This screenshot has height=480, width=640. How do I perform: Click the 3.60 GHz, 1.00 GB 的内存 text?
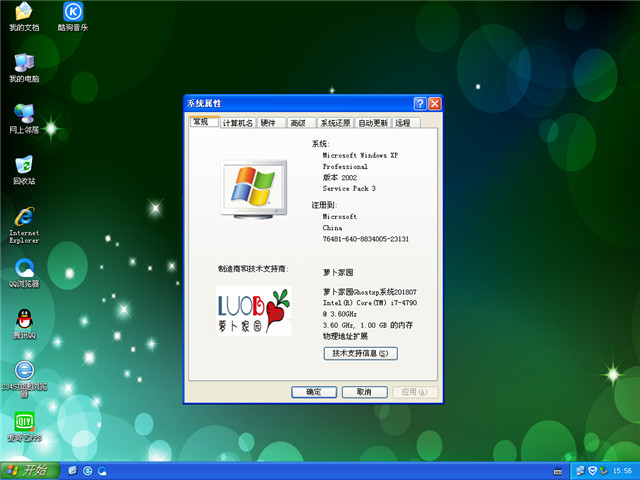pos(368,325)
